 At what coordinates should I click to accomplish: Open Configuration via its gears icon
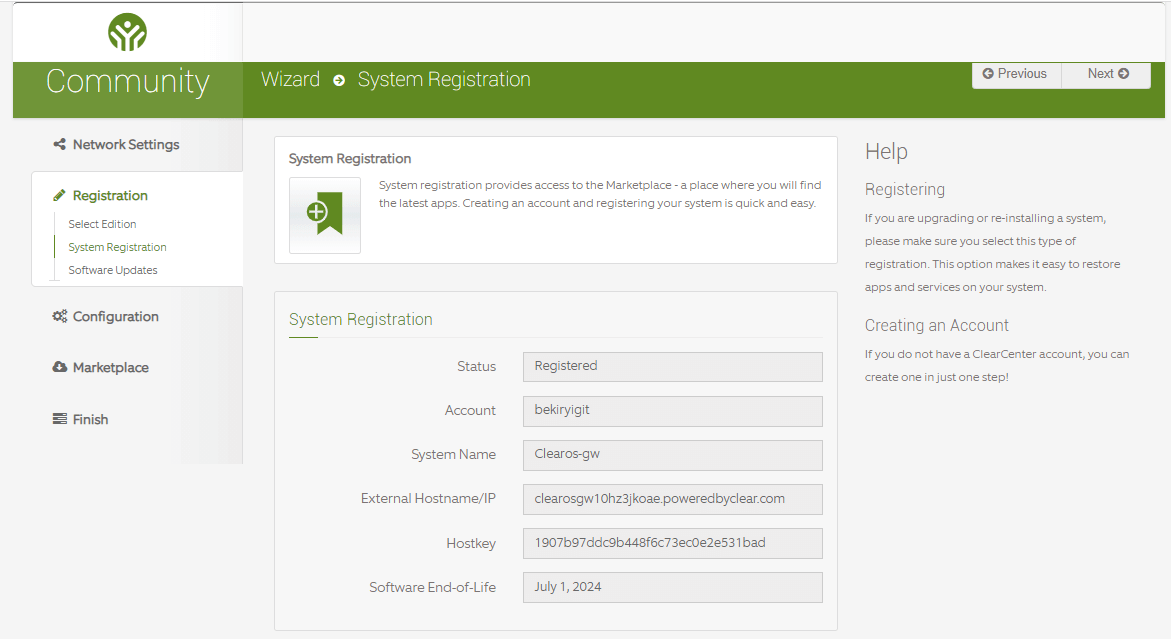point(59,316)
